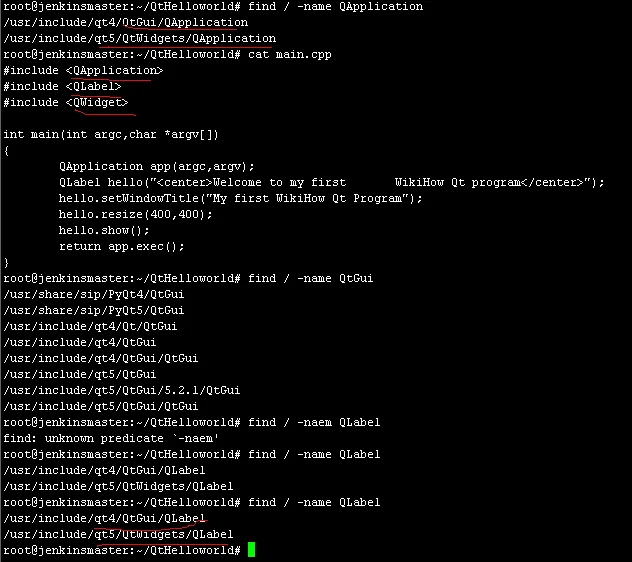Click the hello.setWindowTitle code line
632x562 pixels.
[x=240, y=199]
